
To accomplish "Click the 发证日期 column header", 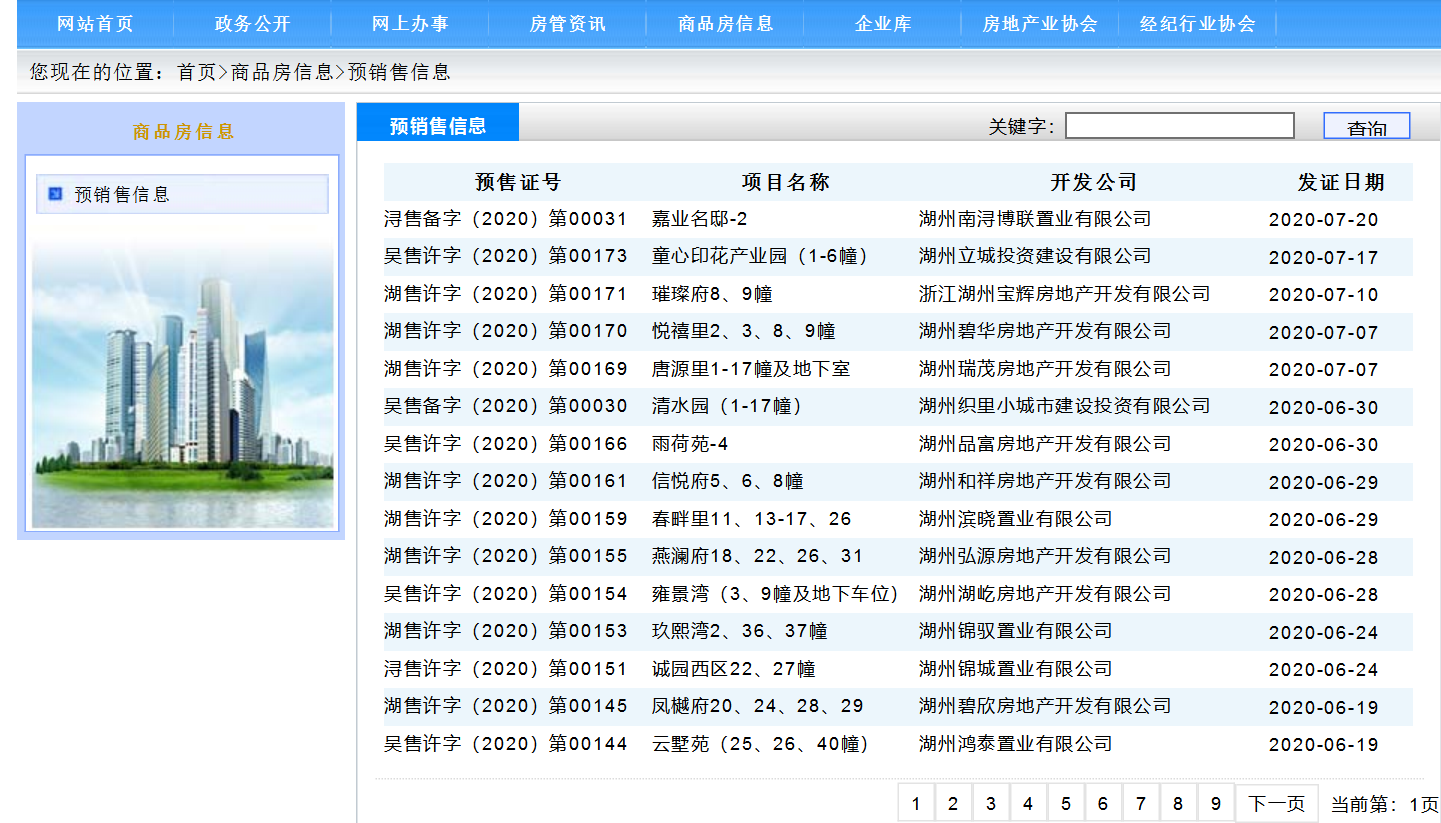I will 1341,182.
